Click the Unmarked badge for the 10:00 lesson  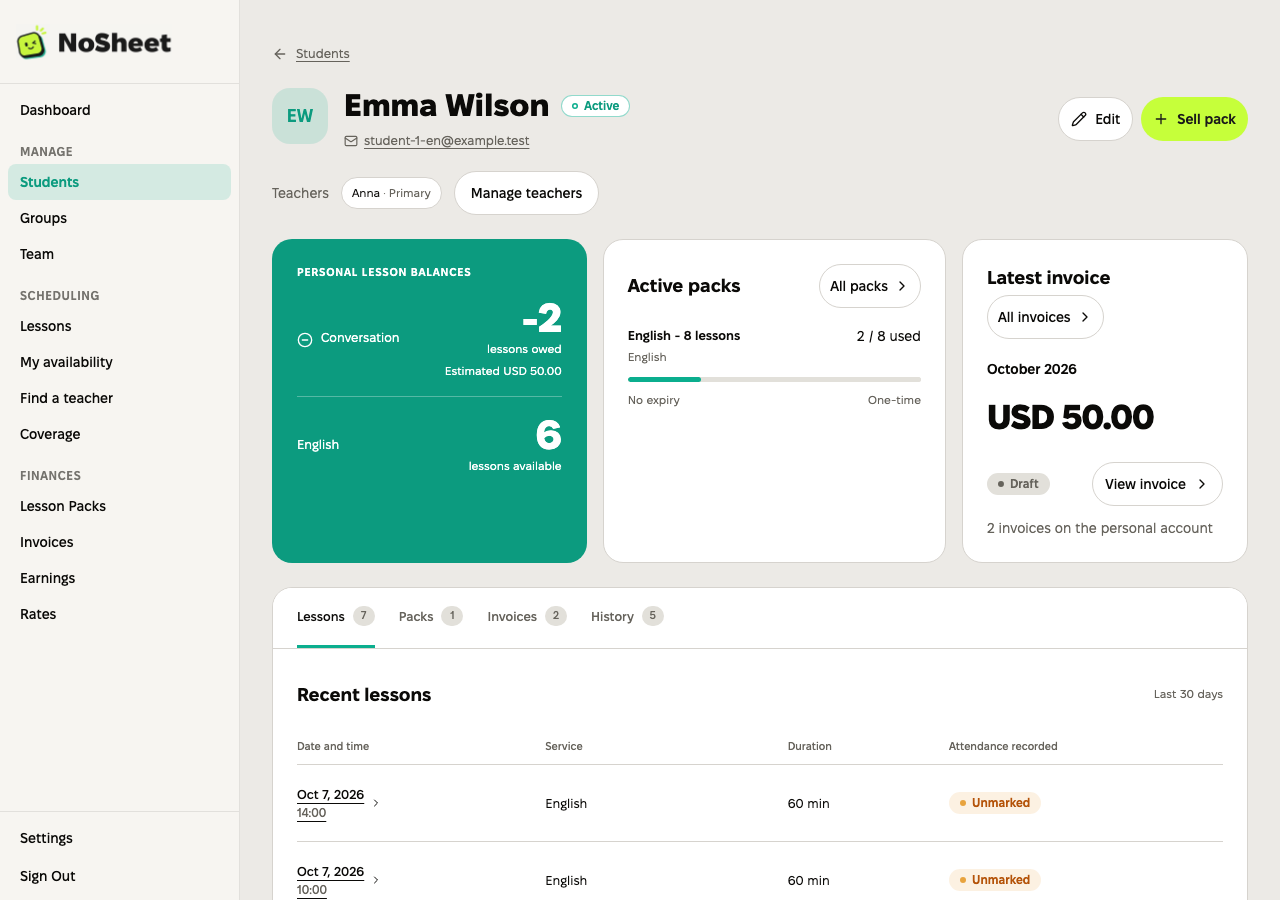995,880
